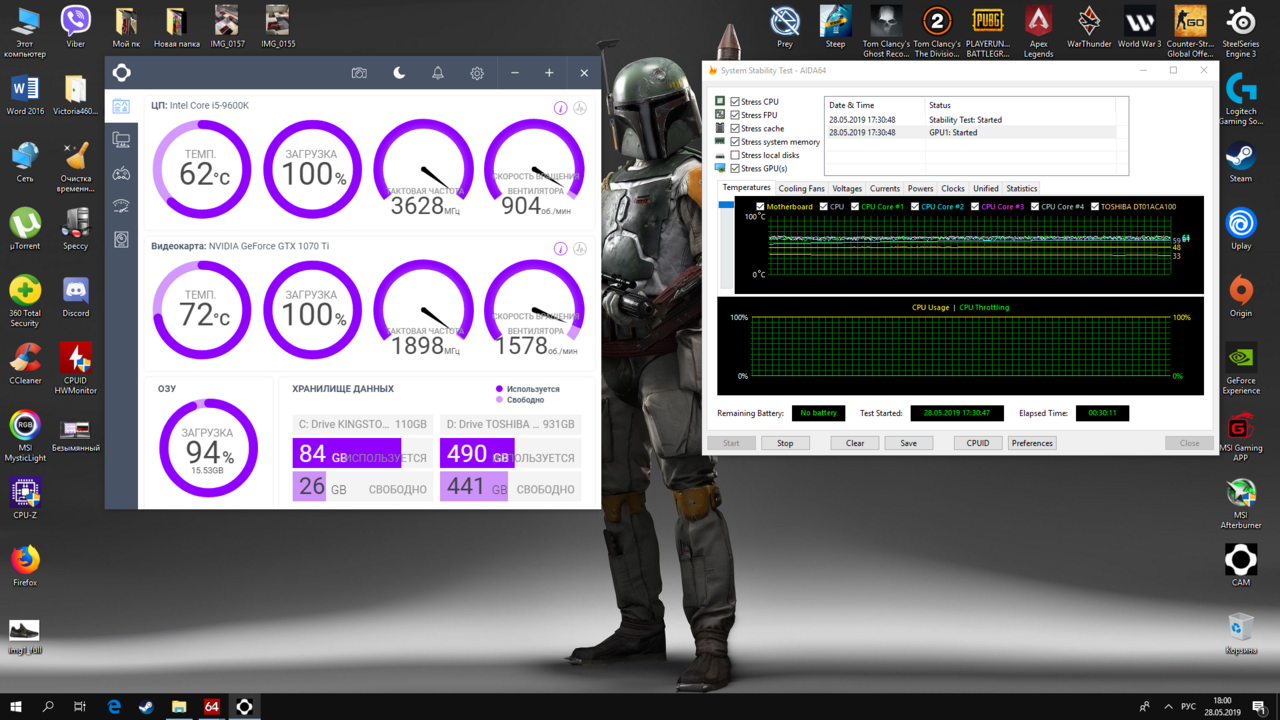Switch to AIDA64 via its taskbar icon
Viewport: 1280px width, 720px height.
point(212,707)
